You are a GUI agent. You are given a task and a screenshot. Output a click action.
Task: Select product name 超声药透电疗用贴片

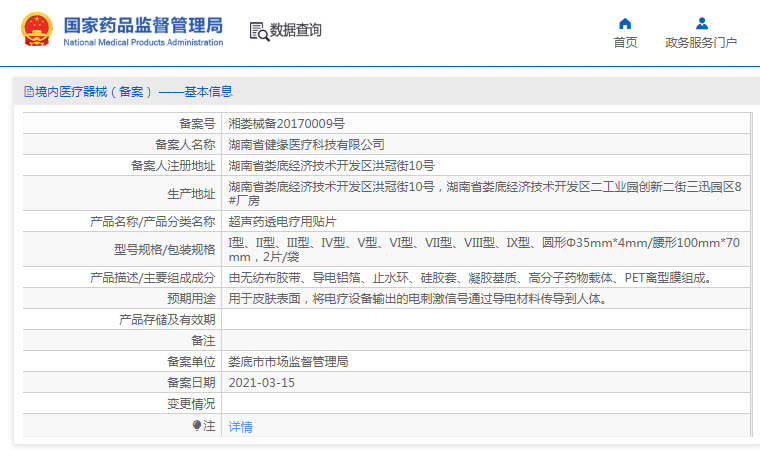coord(282,222)
